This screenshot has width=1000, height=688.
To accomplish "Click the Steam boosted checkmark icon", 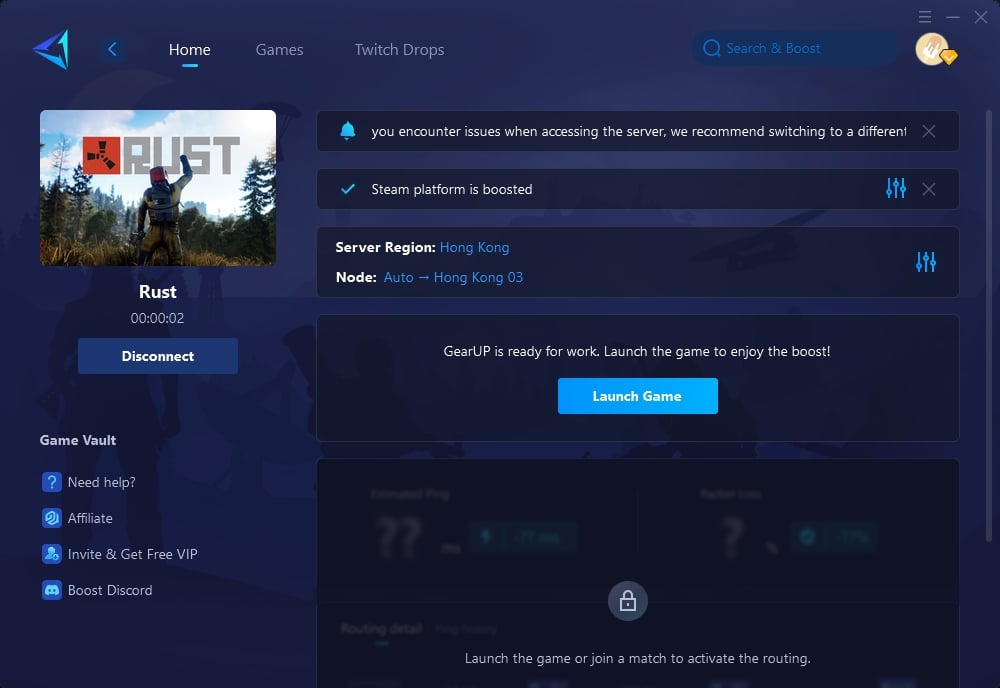I will click(x=348, y=189).
